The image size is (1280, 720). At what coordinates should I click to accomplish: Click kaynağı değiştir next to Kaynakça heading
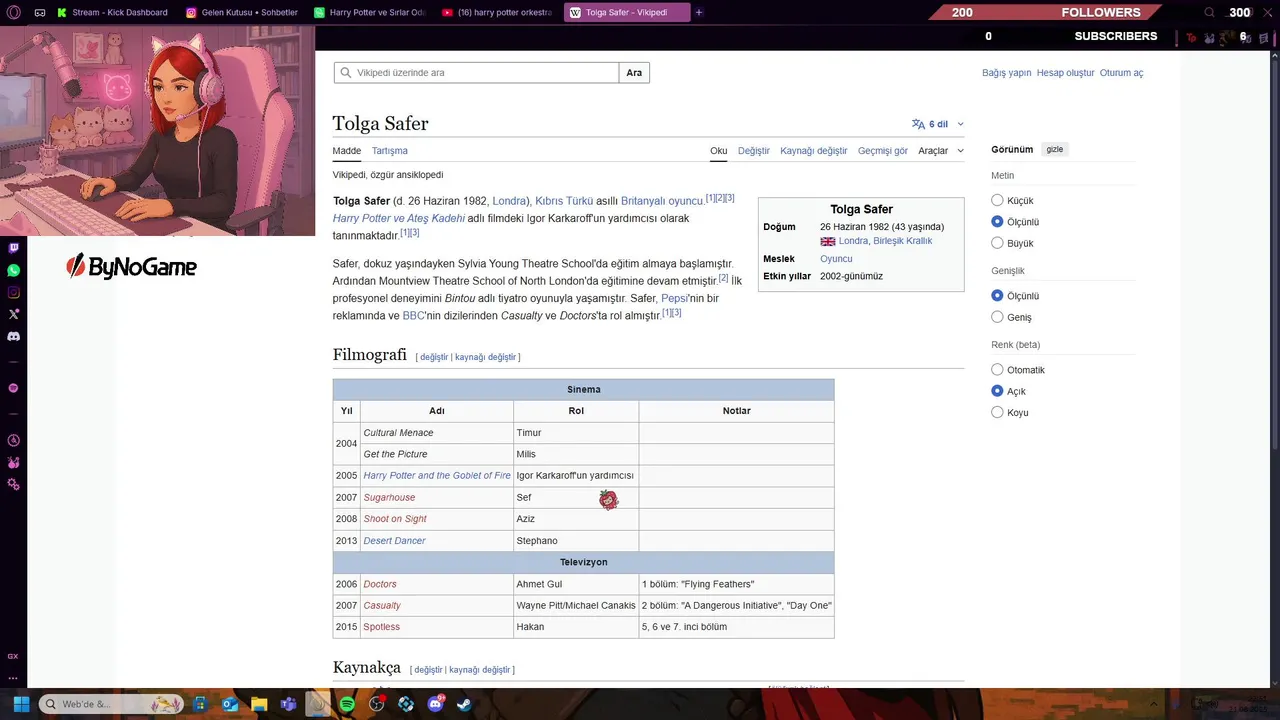point(479,670)
